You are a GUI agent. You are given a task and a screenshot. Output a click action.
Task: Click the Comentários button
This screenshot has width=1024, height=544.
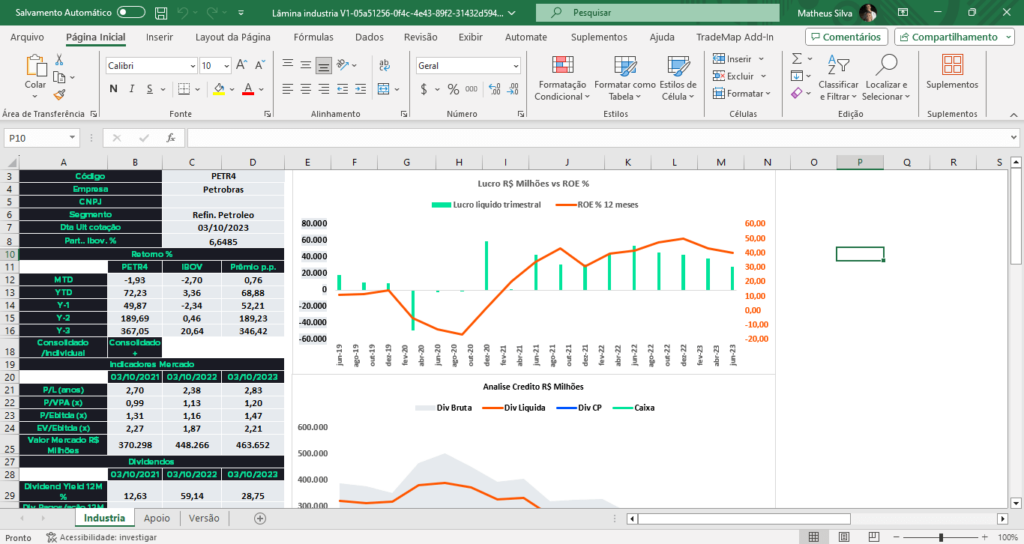click(x=846, y=37)
